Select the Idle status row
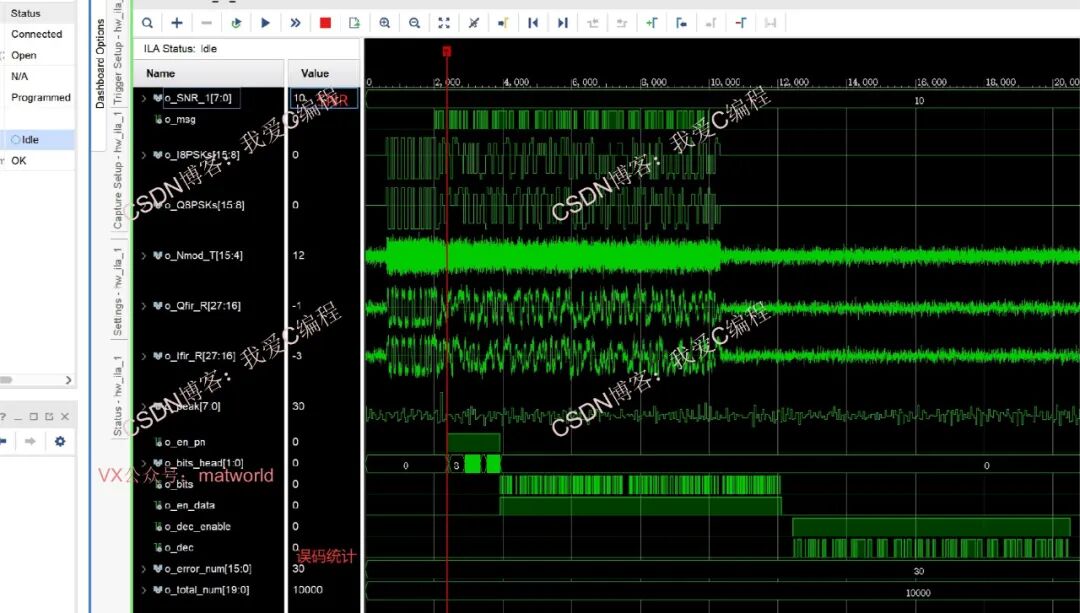 pos(38,139)
